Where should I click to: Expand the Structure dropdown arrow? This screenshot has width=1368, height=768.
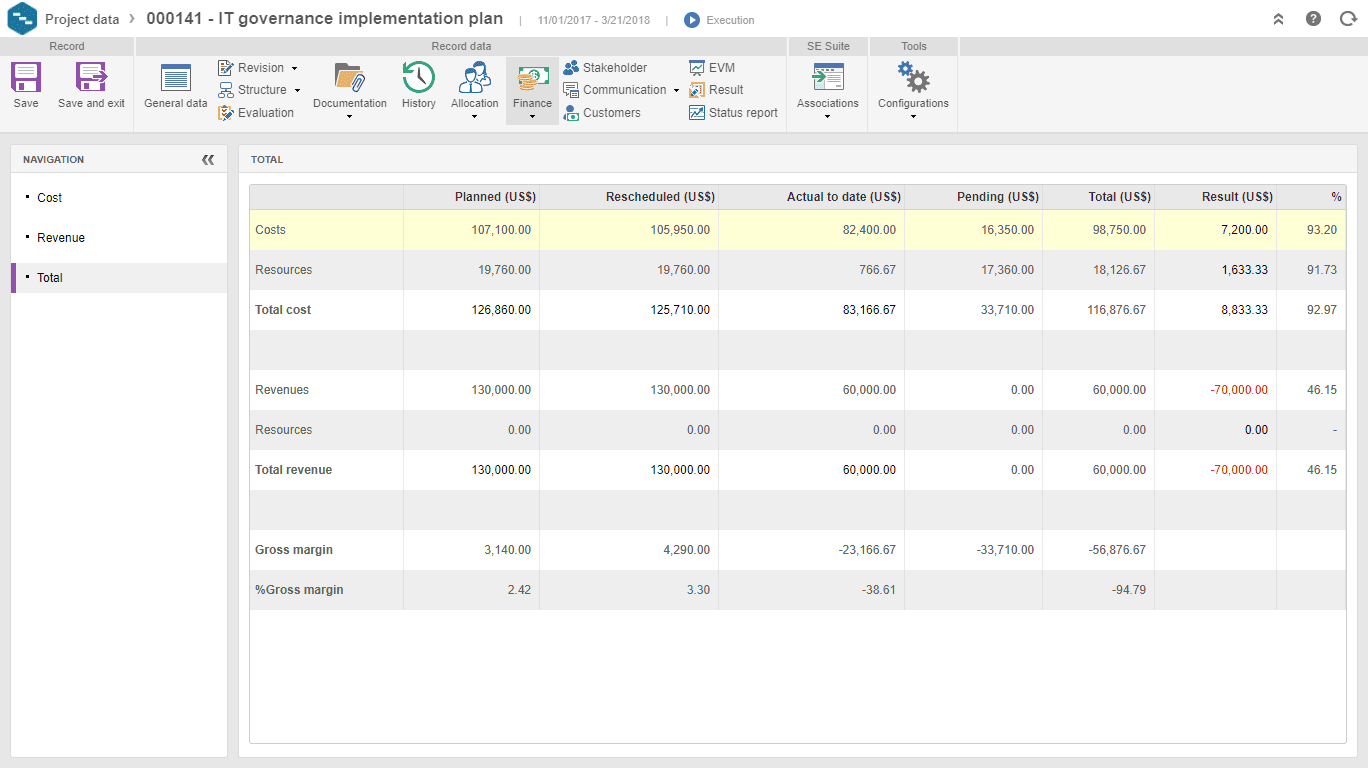297,91
